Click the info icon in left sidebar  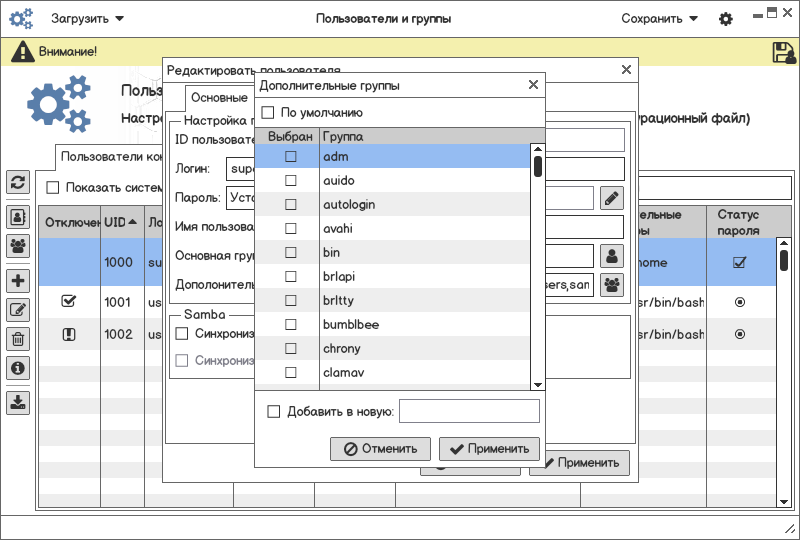tap(18, 368)
